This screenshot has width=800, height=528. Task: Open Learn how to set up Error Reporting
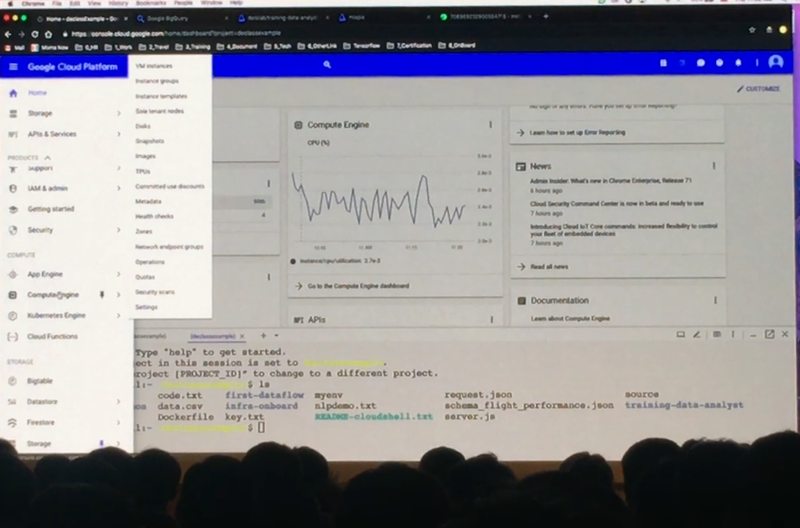click(577, 133)
